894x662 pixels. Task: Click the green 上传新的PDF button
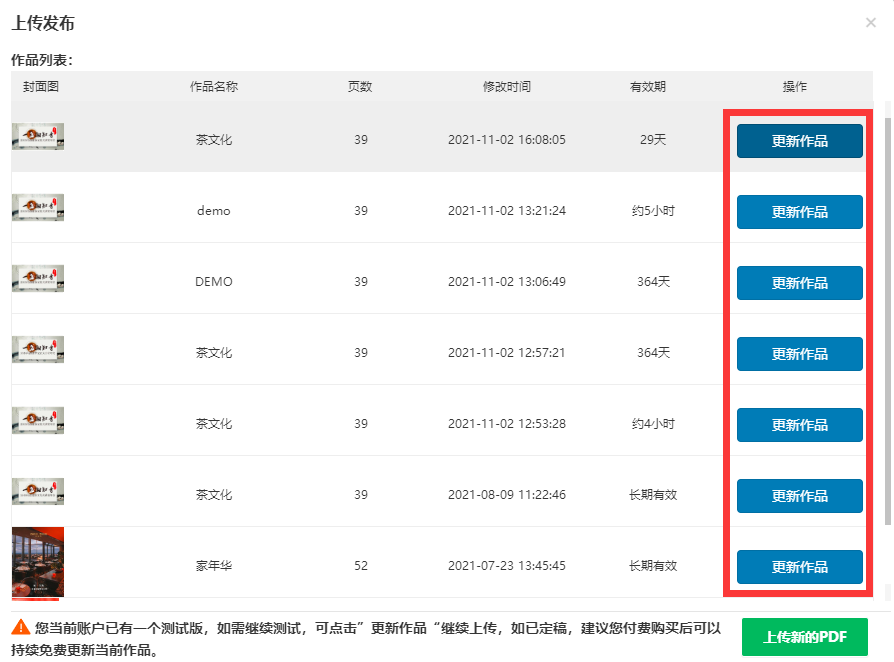point(805,637)
